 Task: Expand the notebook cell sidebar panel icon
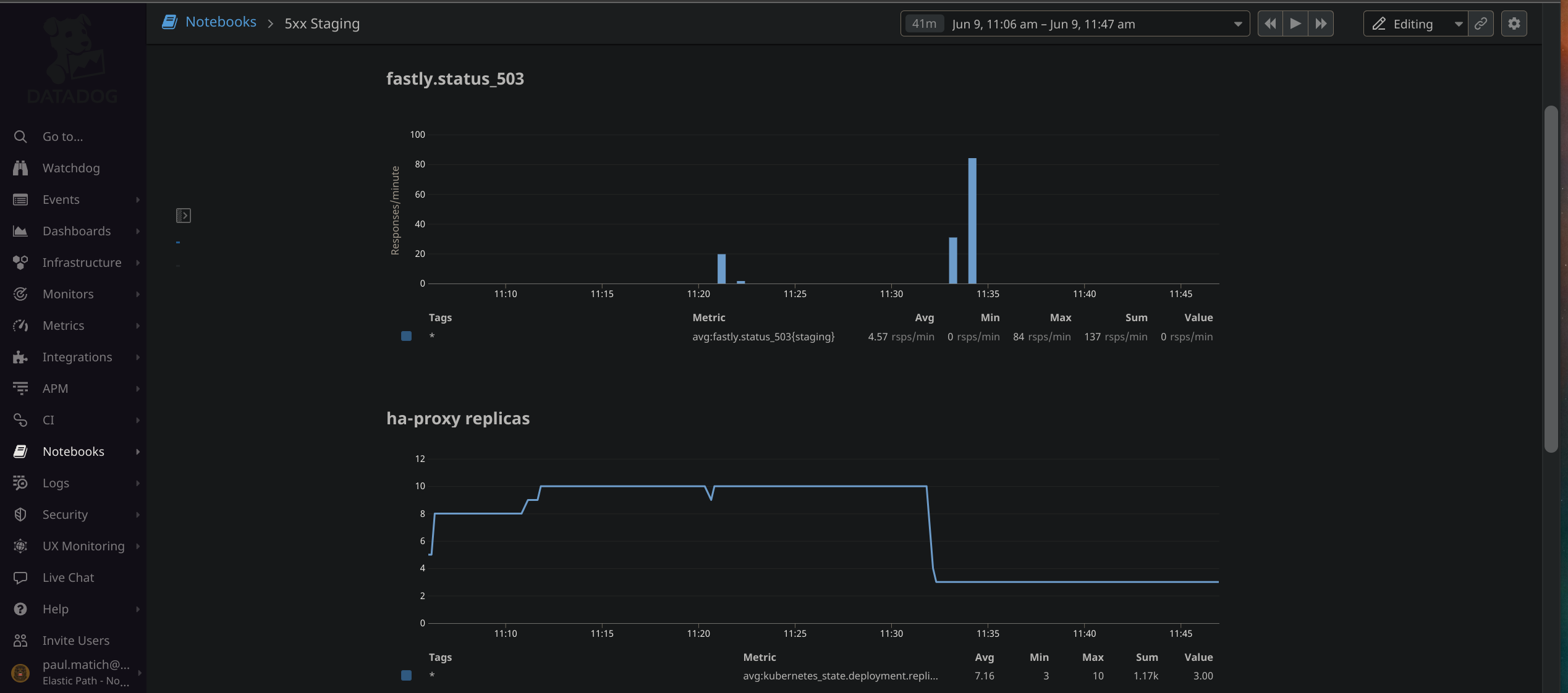click(x=183, y=216)
